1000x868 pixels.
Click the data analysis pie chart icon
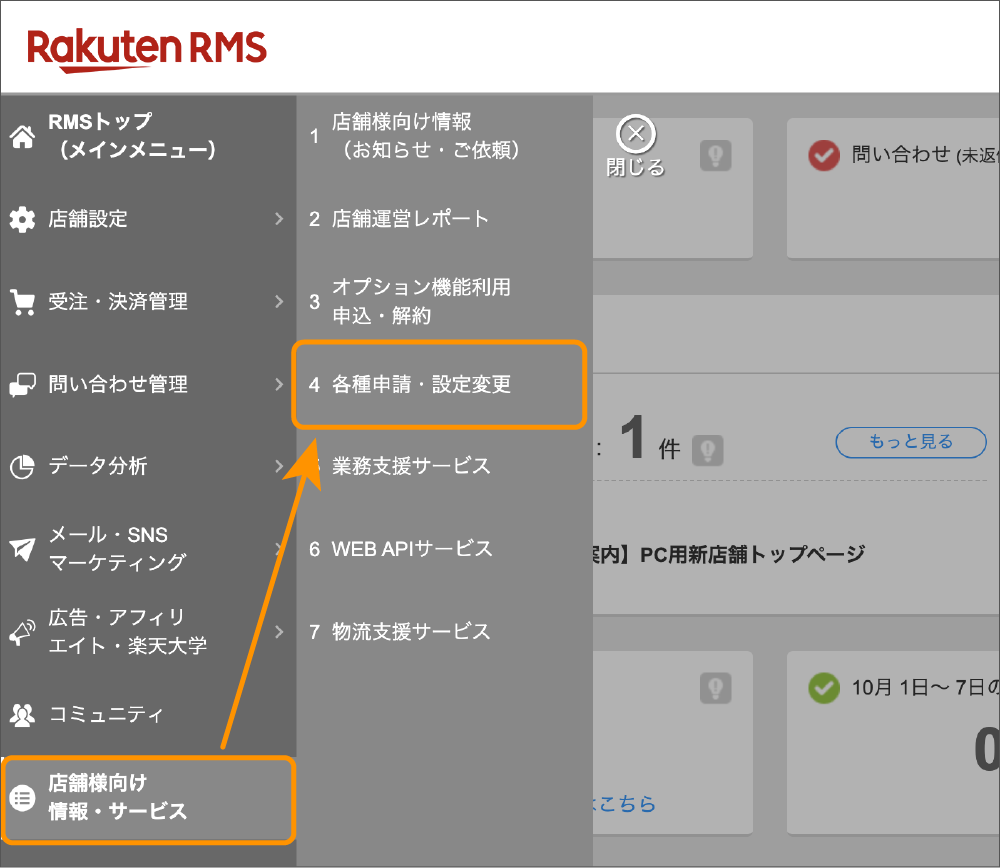click(22, 467)
